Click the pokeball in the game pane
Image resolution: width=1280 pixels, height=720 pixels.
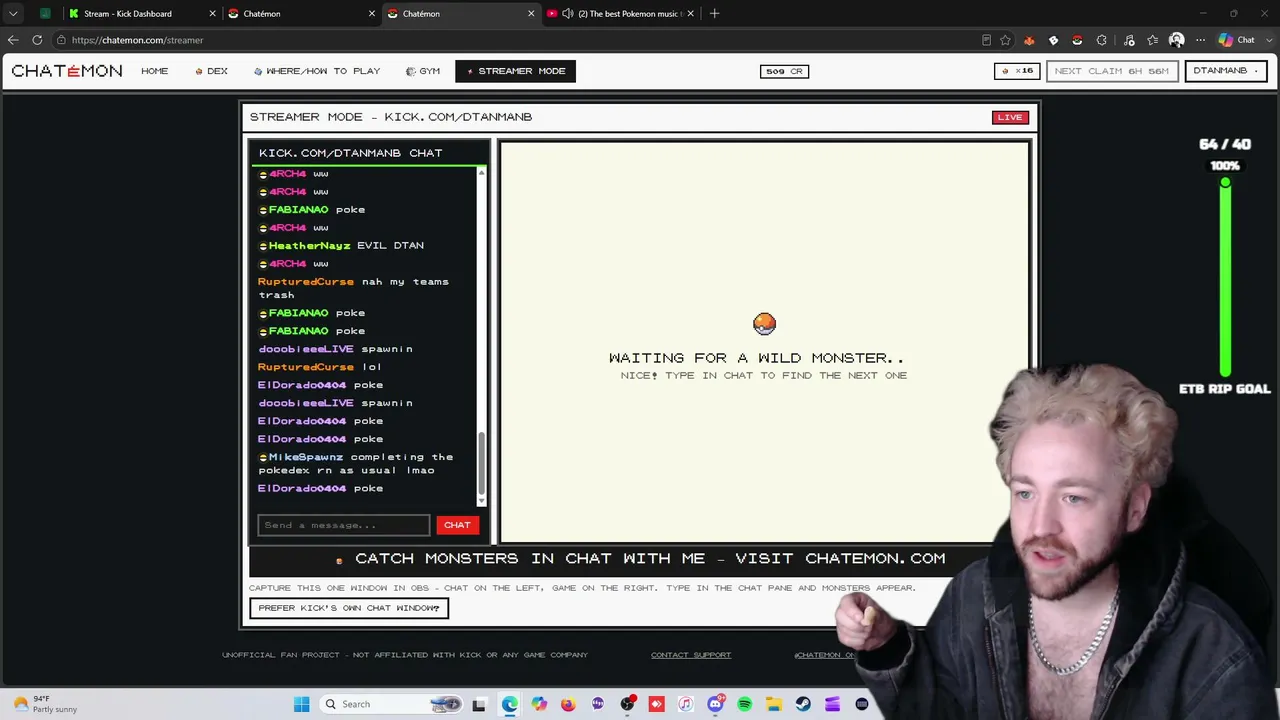click(764, 323)
